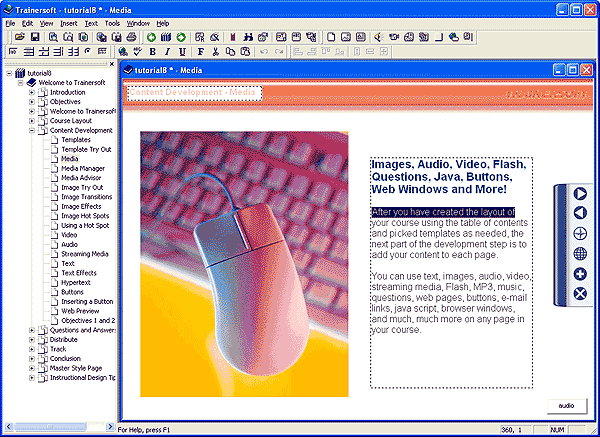This screenshot has height=437, width=600.
Task: Click the play arrow on course navigation bar
Action: click(580, 194)
